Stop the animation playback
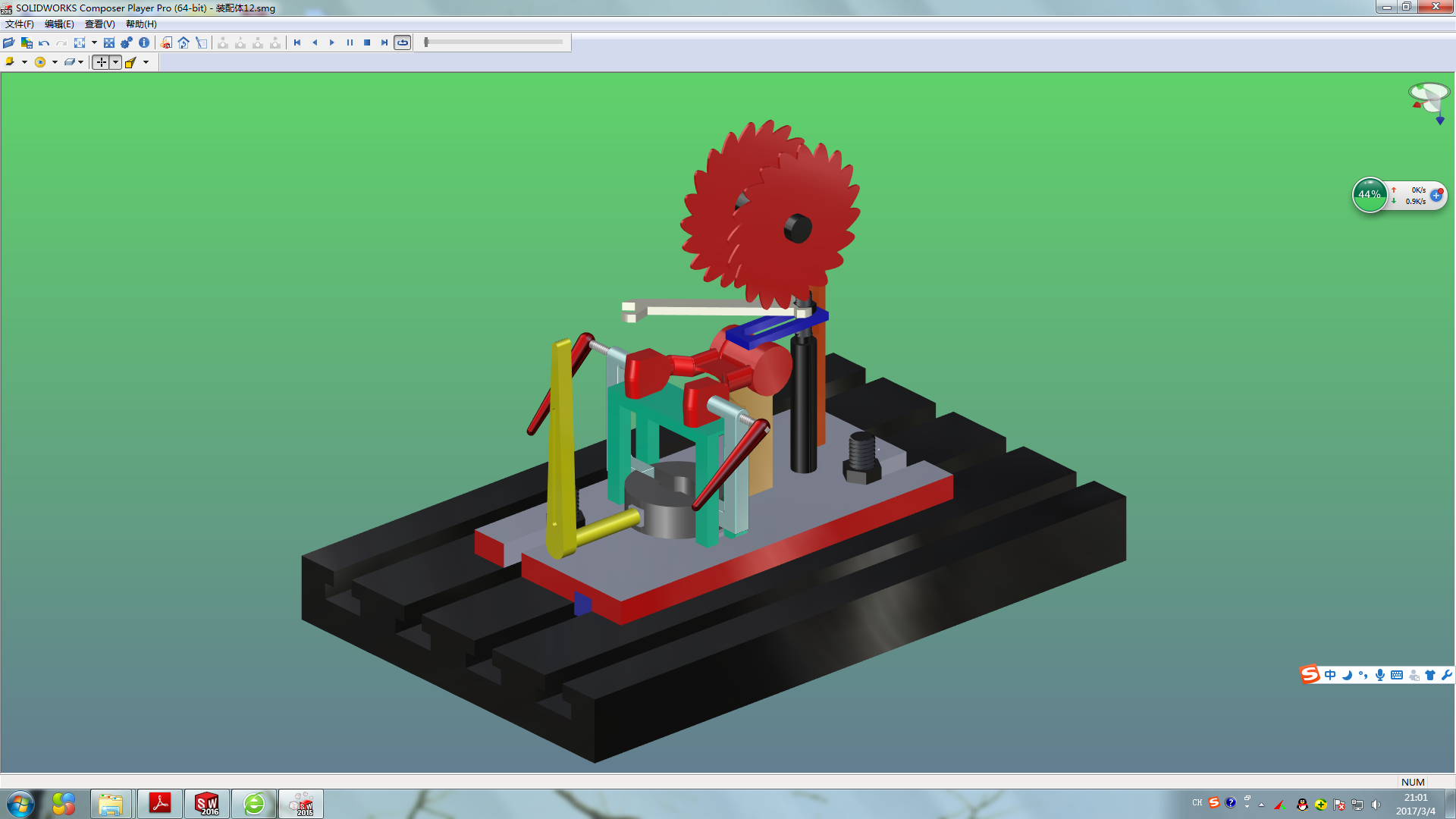1456x819 pixels. [x=367, y=42]
